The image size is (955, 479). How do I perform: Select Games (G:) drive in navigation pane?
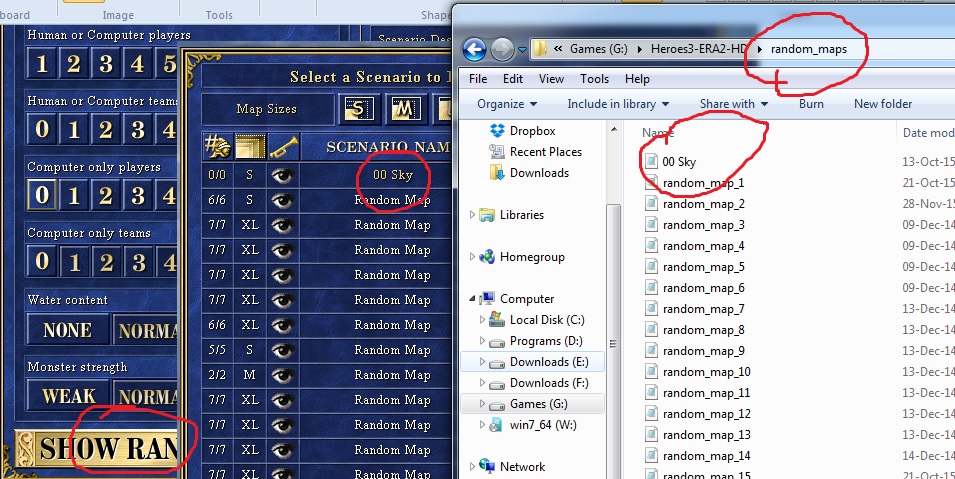[x=538, y=404]
